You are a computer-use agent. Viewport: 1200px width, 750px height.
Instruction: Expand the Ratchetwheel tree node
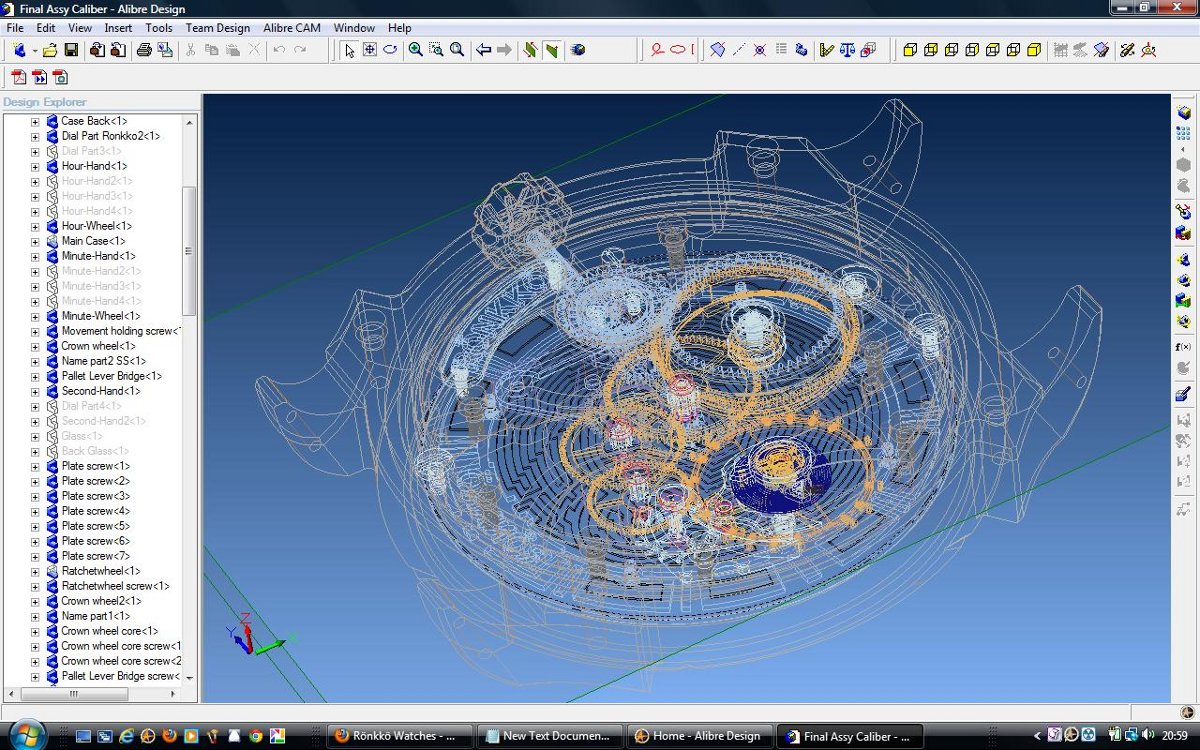tap(35, 571)
